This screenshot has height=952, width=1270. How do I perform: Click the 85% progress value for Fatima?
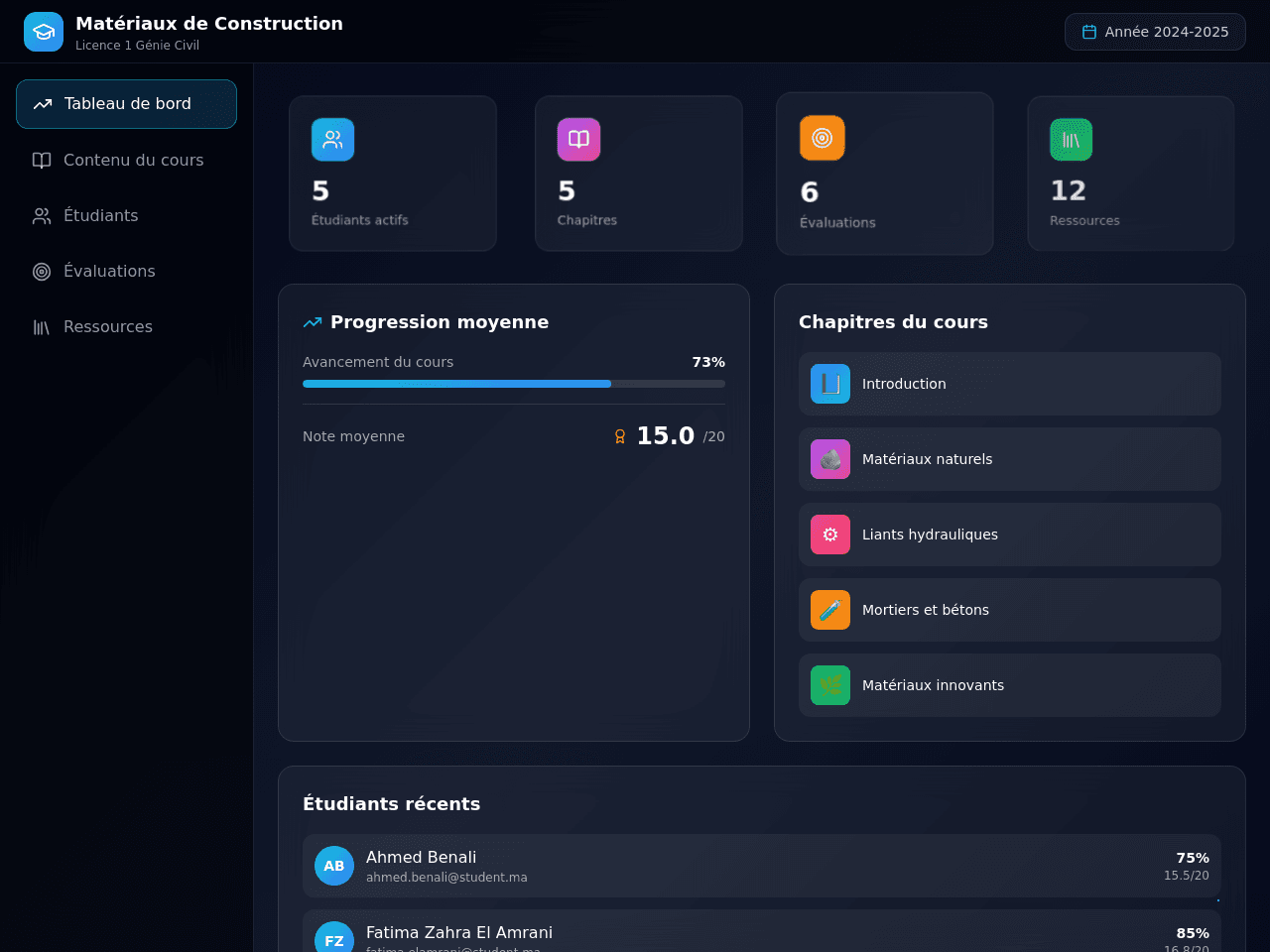click(x=1193, y=933)
